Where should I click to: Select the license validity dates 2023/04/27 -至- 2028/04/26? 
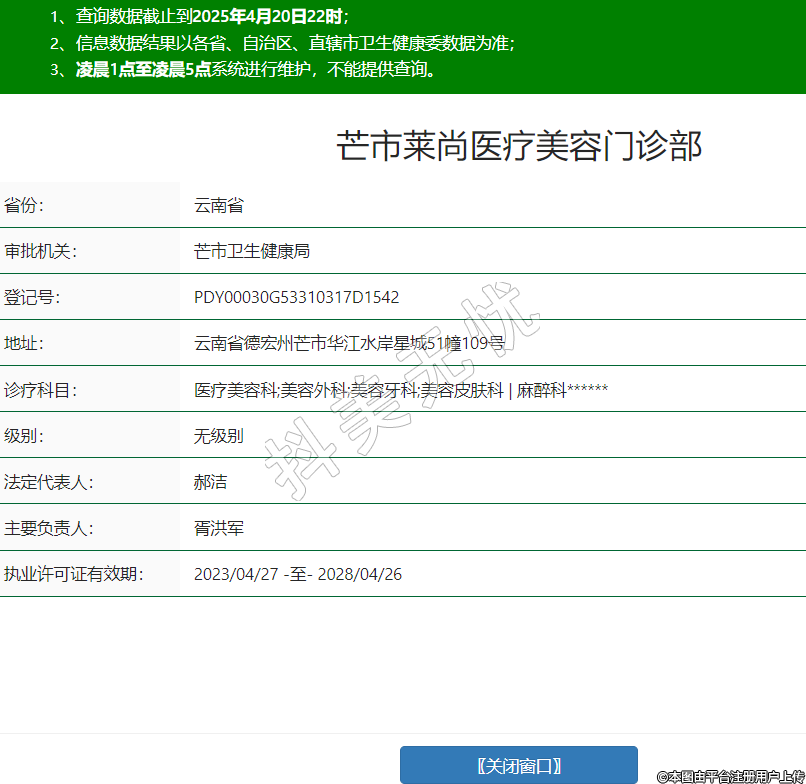pyautogui.click(x=298, y=574)
